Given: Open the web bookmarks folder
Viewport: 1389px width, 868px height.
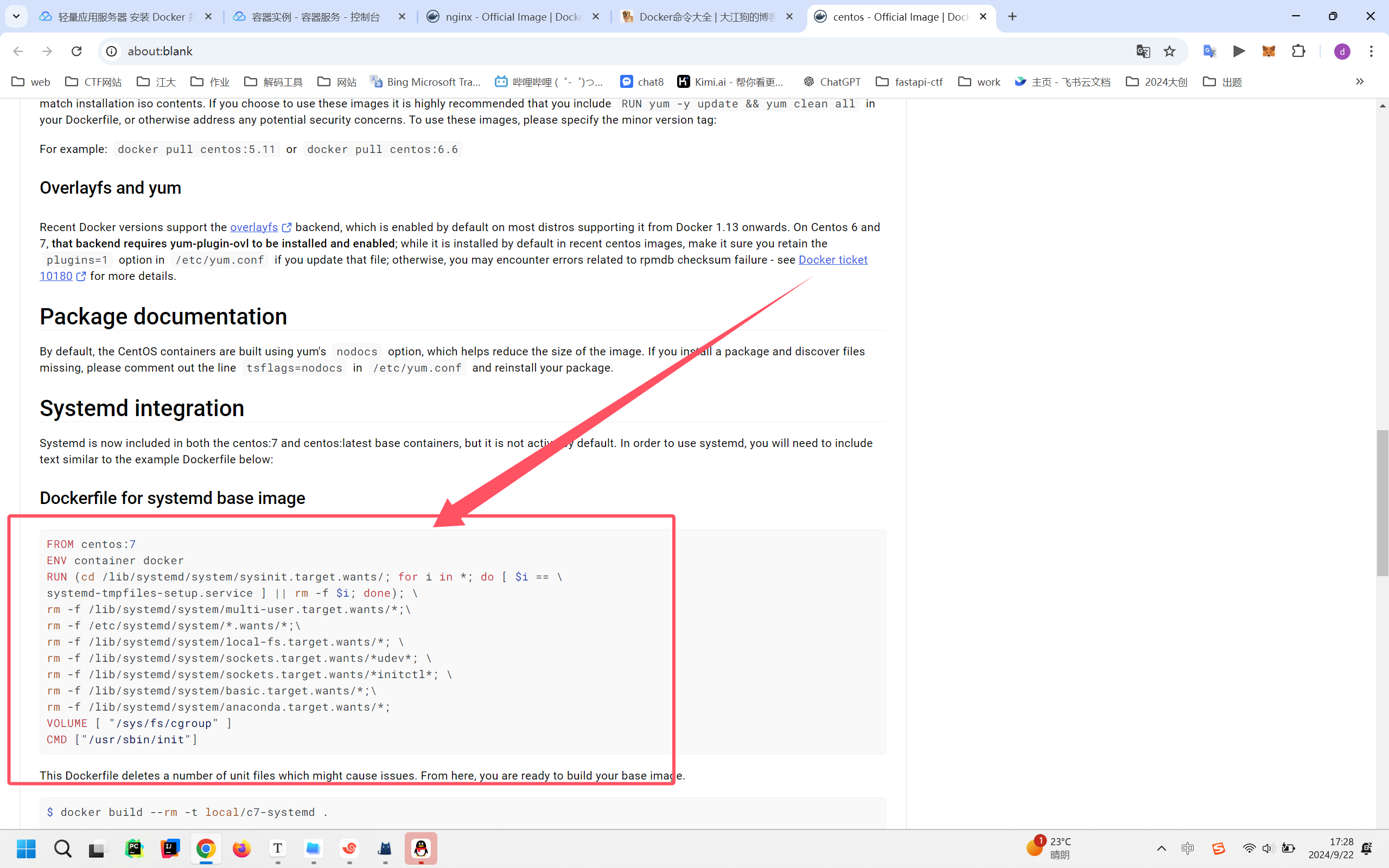Looking at the screenshot, I should pyautogui.click(x=31, y=81).
